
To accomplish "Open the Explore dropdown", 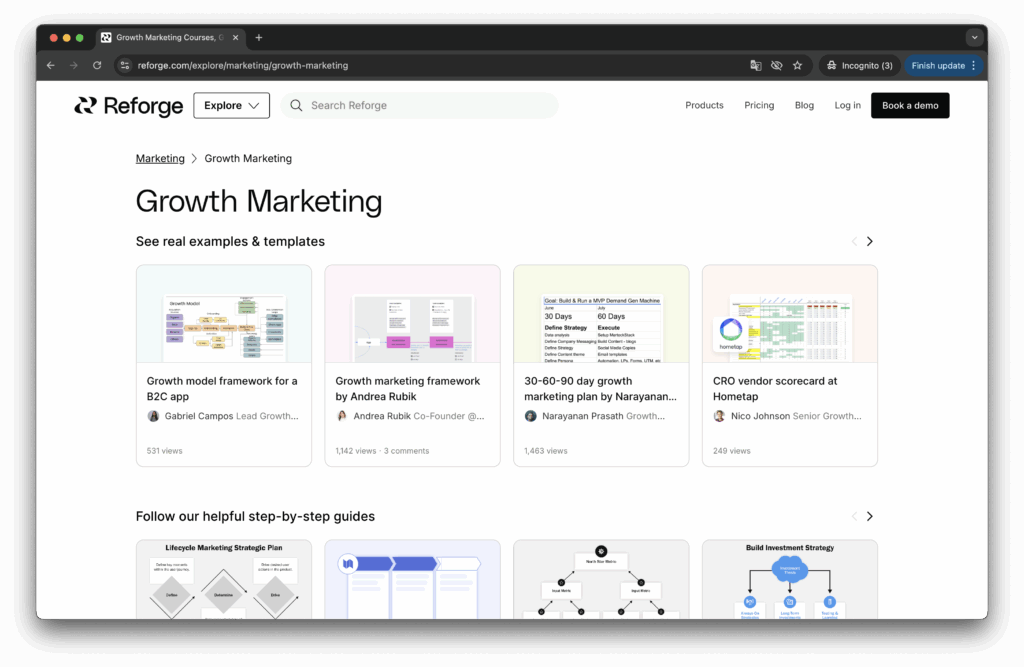I will coord(231,105).
